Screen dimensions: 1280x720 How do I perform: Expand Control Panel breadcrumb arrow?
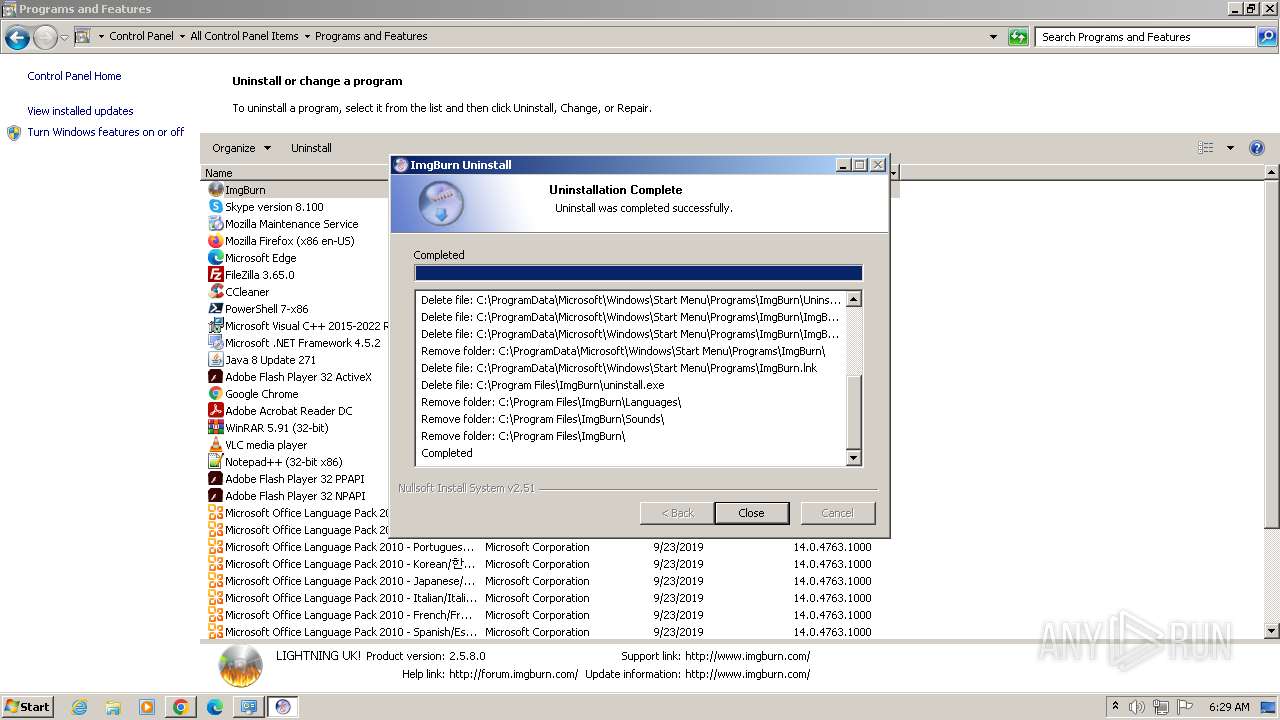[182, 36]
